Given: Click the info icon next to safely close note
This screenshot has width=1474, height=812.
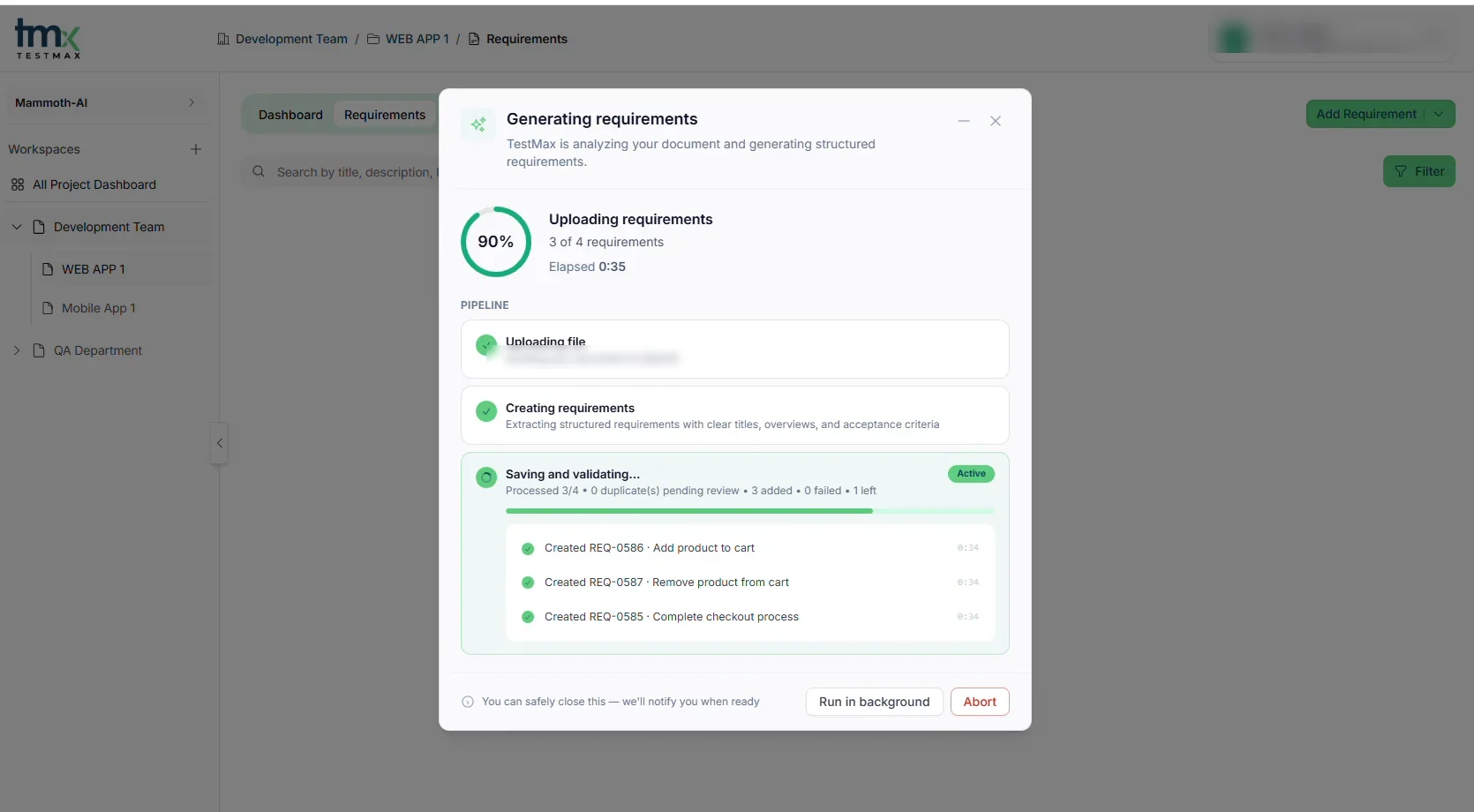Looking at the screenshot, I should click(x=468, y=702).
